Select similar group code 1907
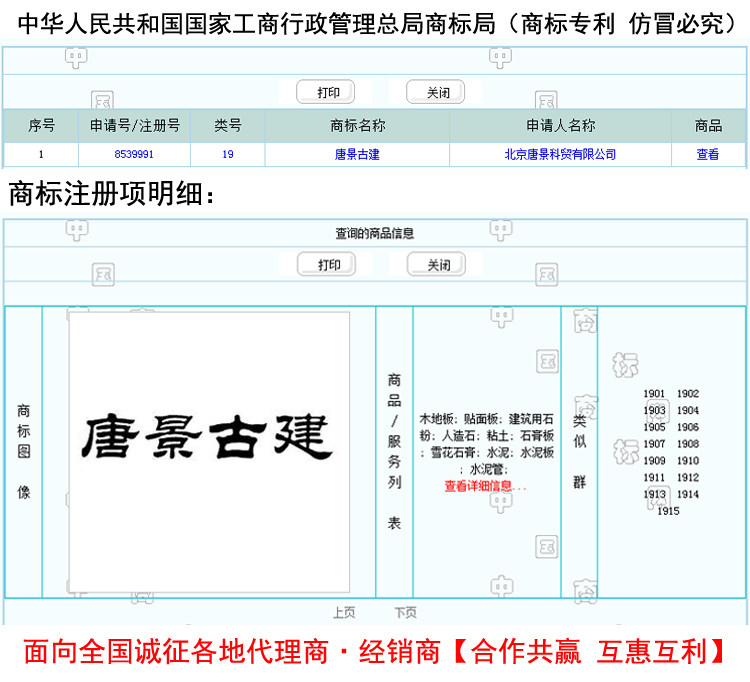This screenshot has height=682, width=750. (654, 444)
